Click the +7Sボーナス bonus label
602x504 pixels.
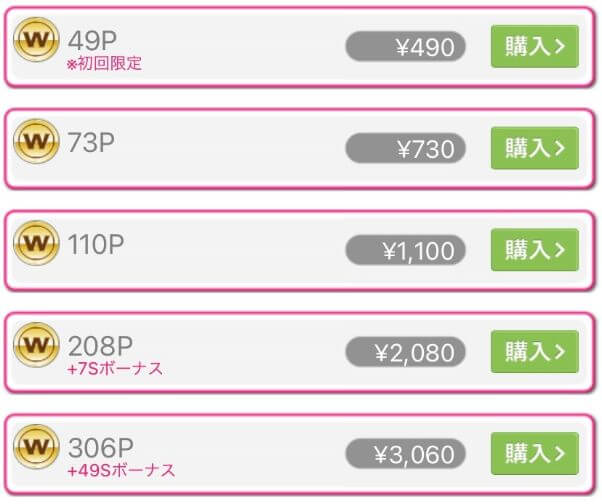point(115,369)
